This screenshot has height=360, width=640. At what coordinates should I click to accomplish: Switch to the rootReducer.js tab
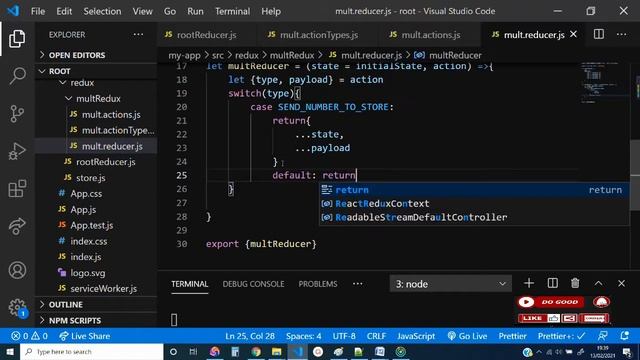pyautogui.click(x=206, y=35)
